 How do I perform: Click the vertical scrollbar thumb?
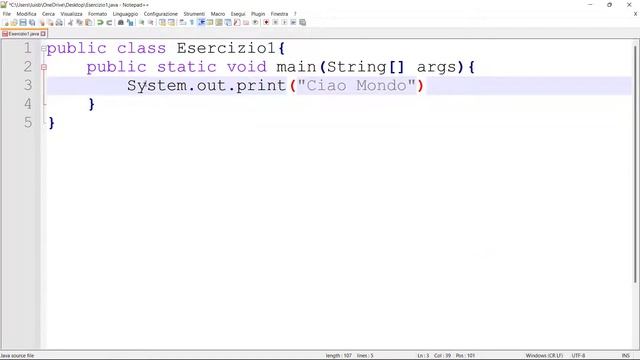pos(636,163)
